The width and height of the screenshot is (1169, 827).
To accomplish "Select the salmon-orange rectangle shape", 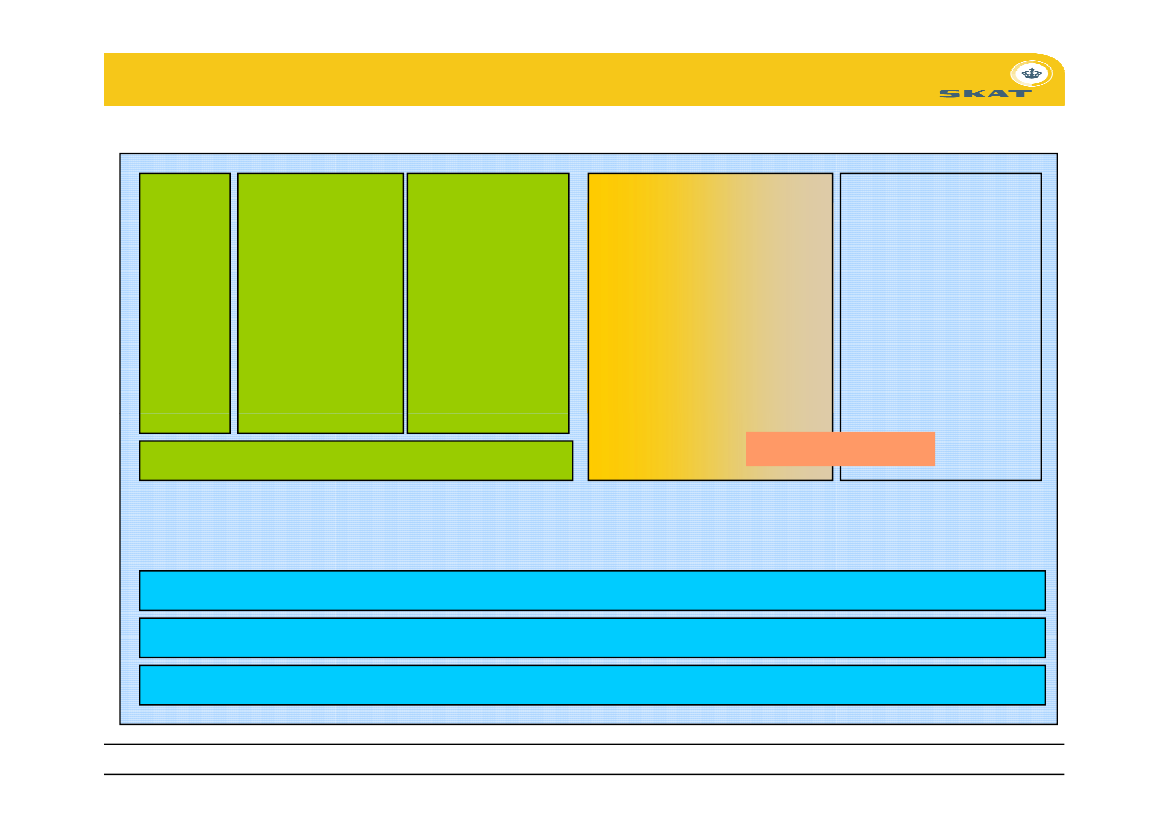I will pos(840,449).
